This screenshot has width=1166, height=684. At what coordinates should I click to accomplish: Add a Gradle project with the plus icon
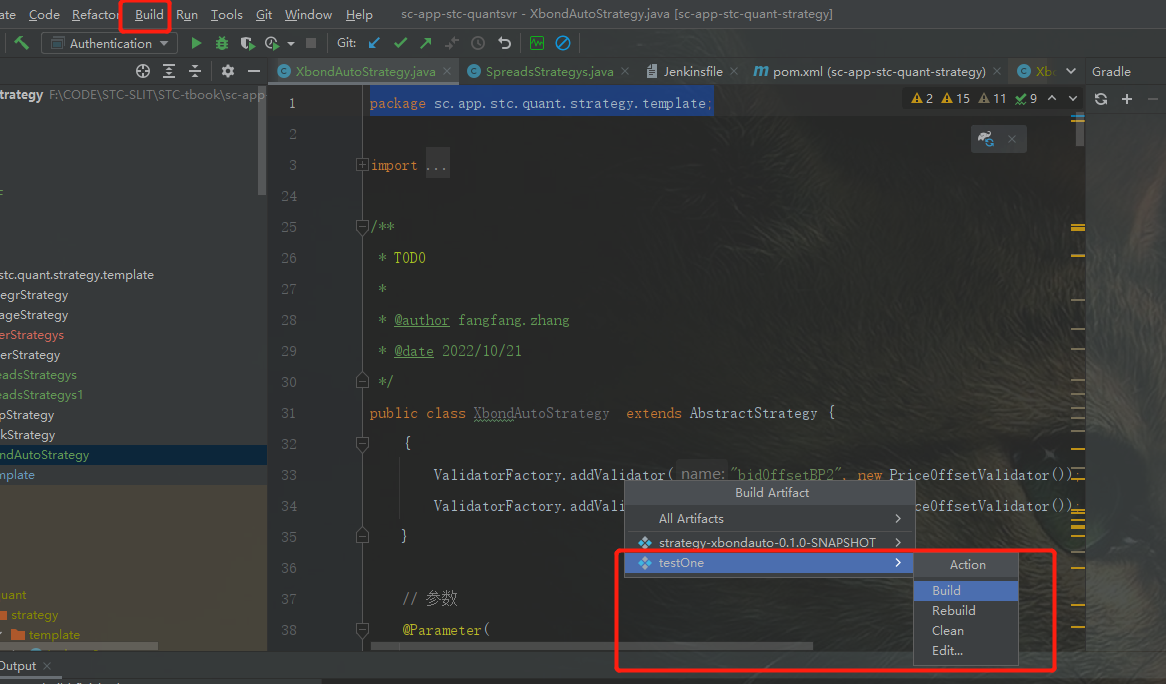[1127, 99]
